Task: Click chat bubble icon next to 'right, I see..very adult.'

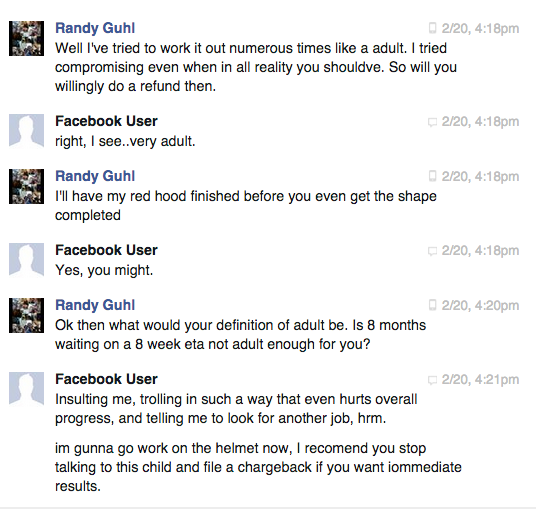Action: click(x=432, y=122)
